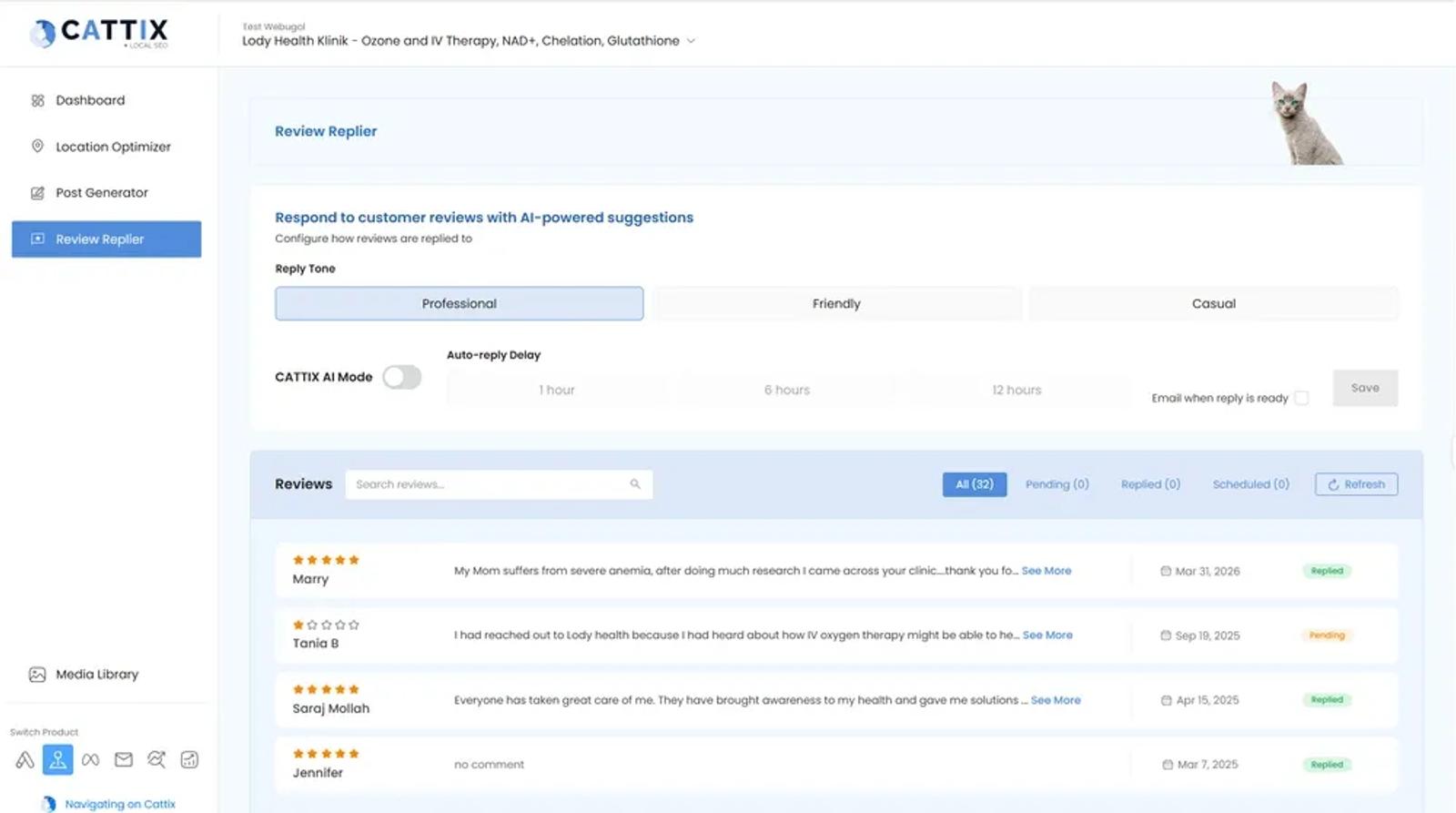
Task: Click the date Sep 19, 2025
Action: (x=1208, y=635)
